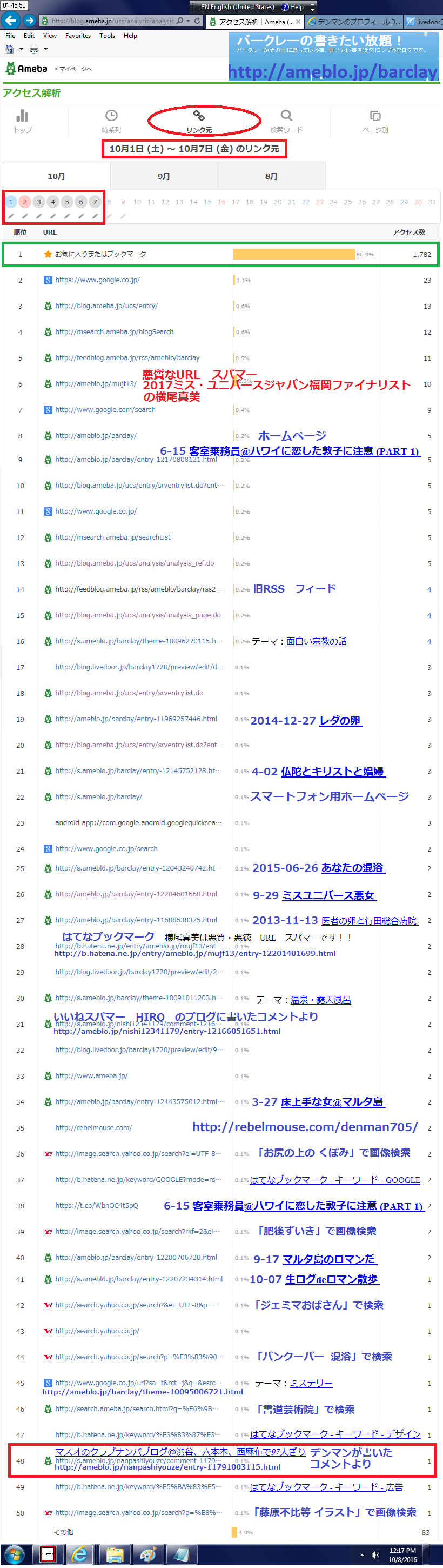Open the ページ別 pages icon
This screenshot has width=443, height=1568.
click(x=375, y=116)
